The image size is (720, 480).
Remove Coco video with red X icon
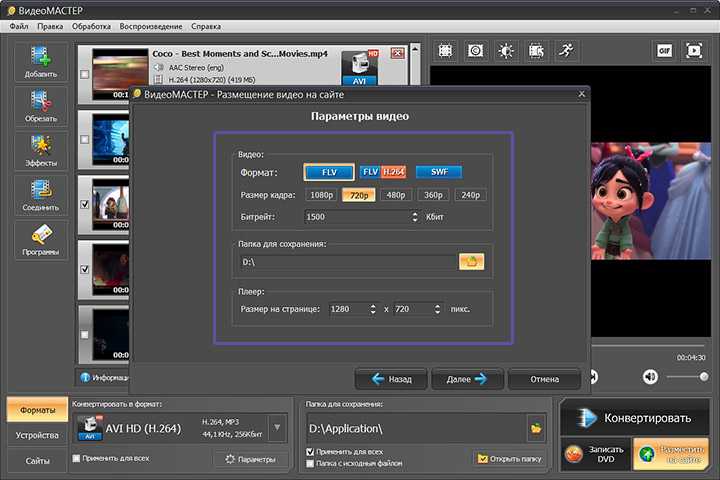pos(398,53)
